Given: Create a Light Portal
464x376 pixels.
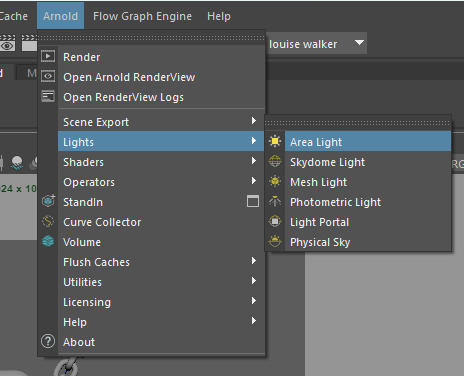Looking at the screenshot, I should [x=368, y=222].
